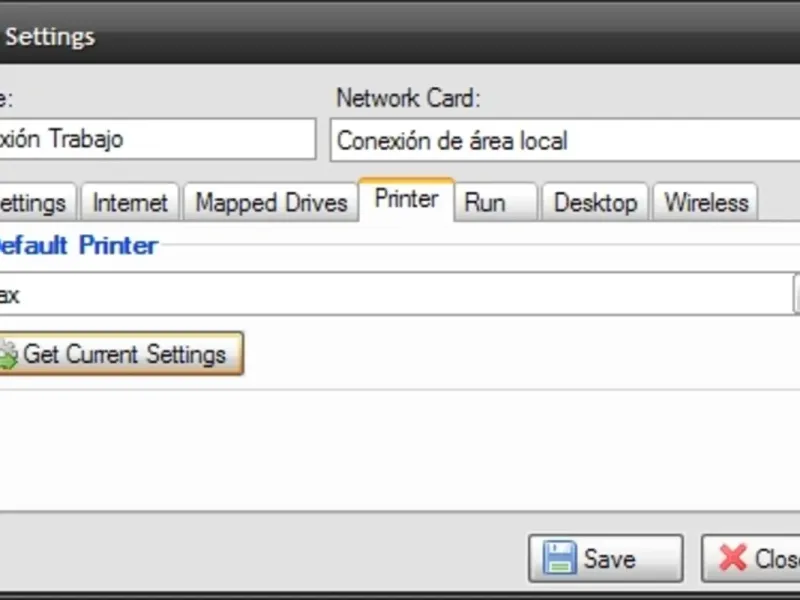This screenshot has width=800, height=600.
Task: Click the profile name field with Trabajo
Action: point(156,139)
